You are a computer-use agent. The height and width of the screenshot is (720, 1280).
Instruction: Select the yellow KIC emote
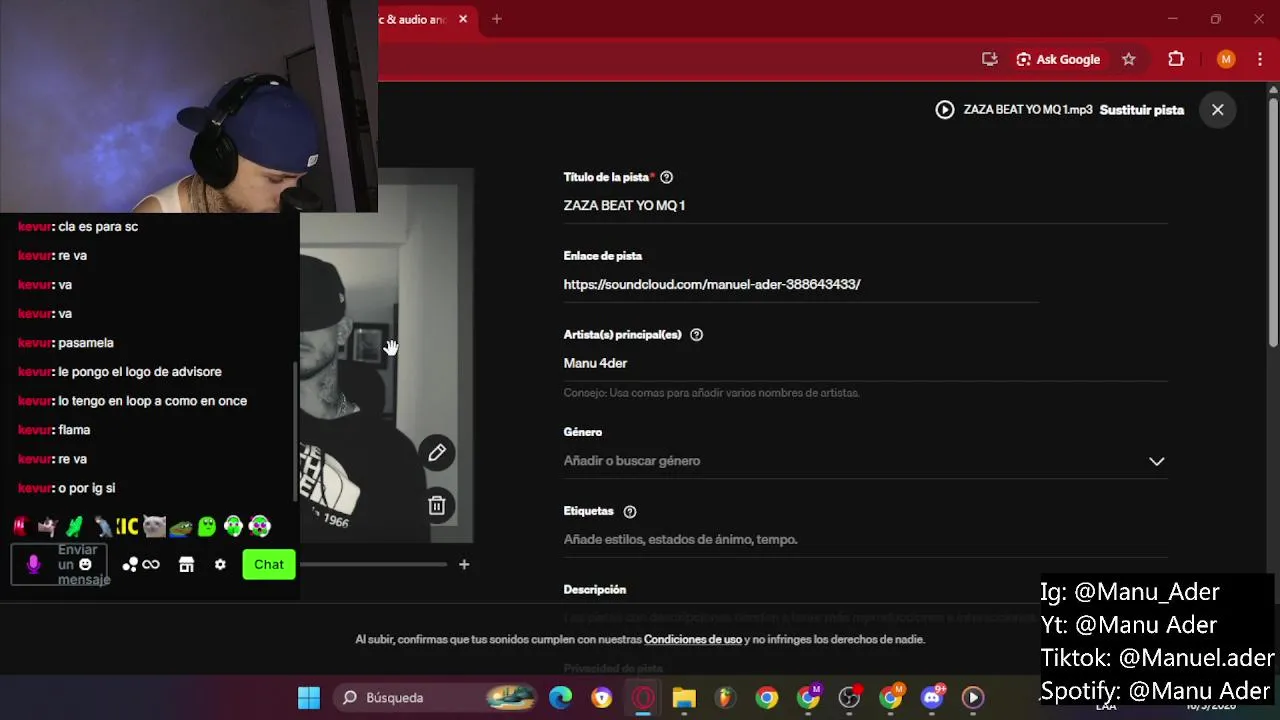click(127, 526)
